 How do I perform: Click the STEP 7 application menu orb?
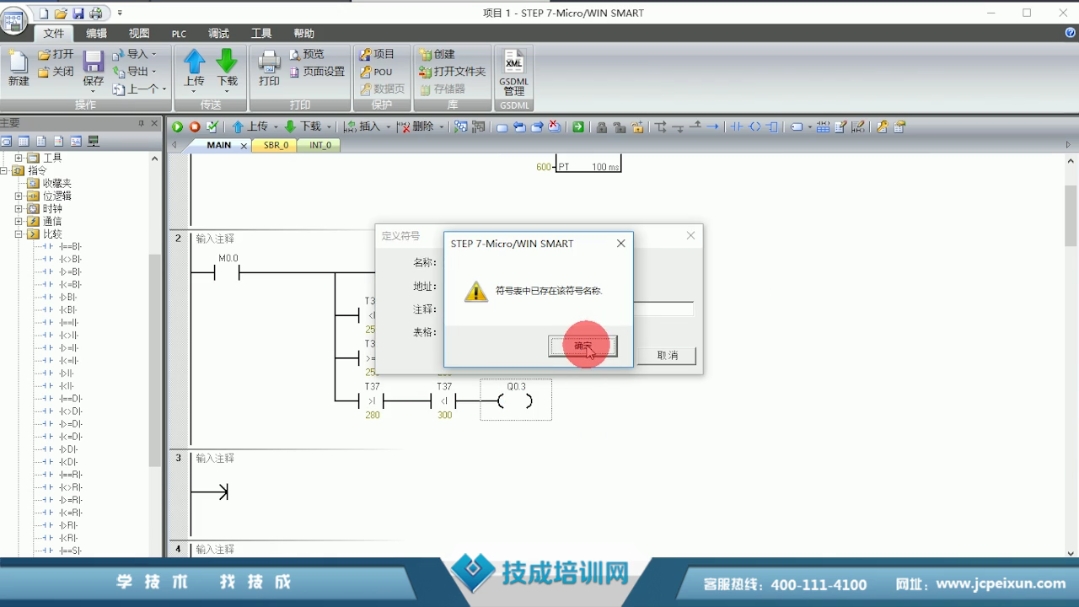pos(13,21)
